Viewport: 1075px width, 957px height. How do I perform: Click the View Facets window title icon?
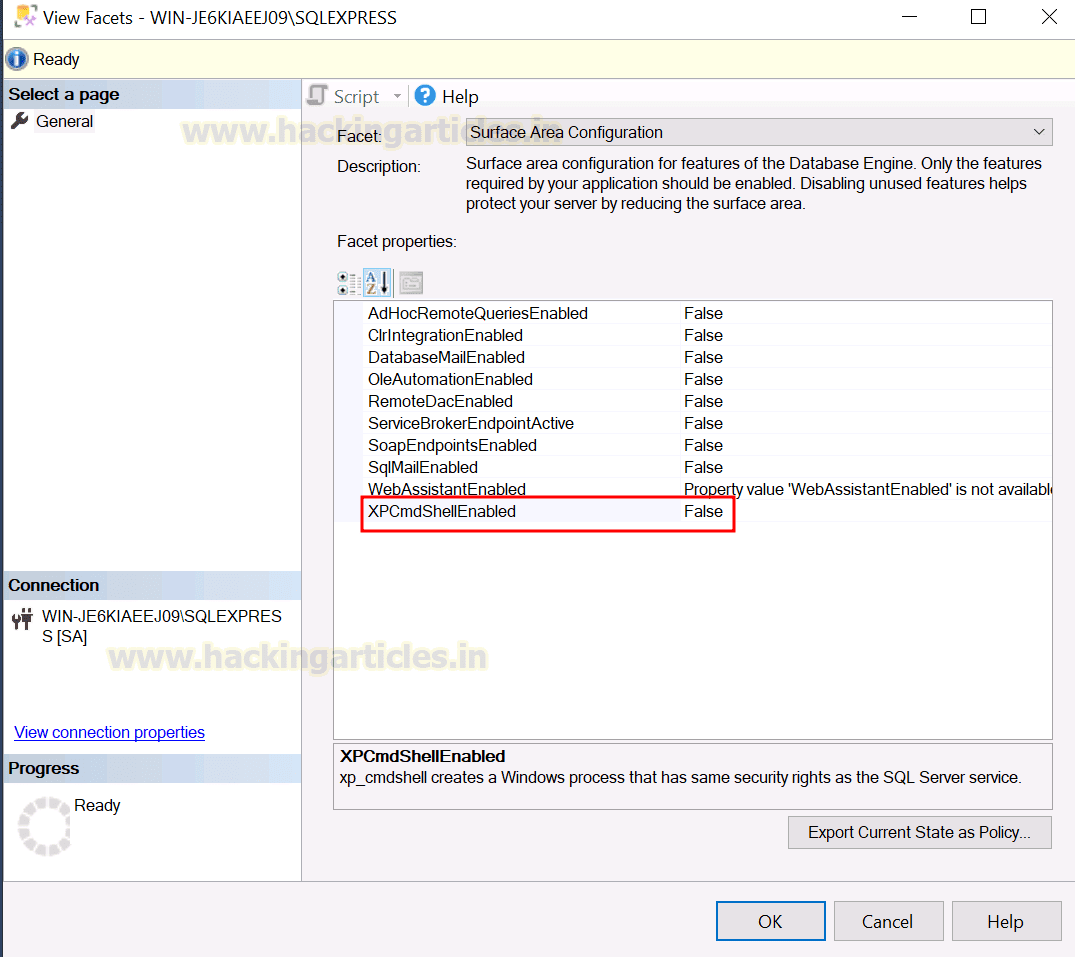coord(25,16)
